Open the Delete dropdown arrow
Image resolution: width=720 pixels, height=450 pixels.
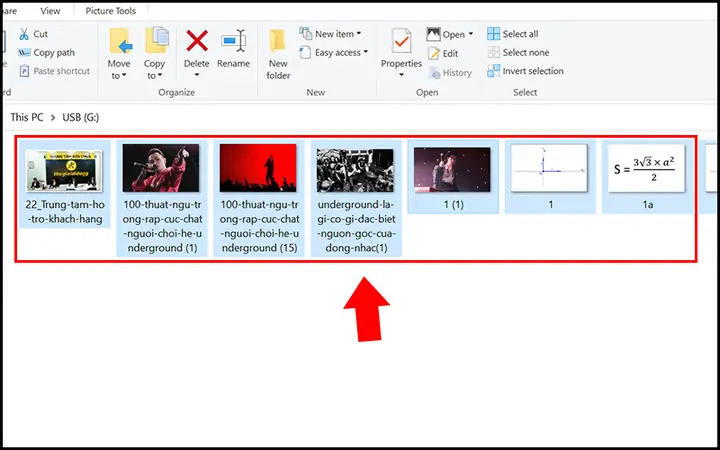point(197,75)
